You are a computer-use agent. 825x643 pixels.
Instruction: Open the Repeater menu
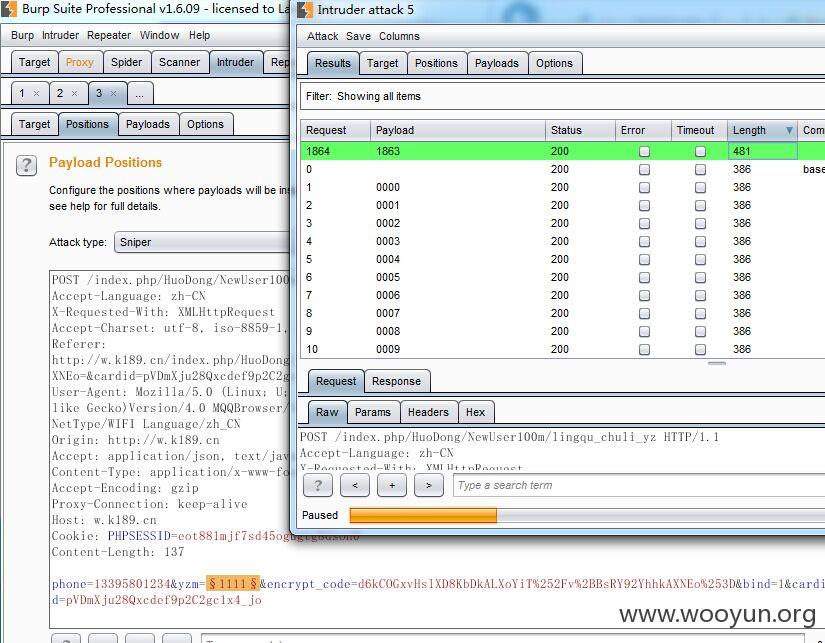(x=109, y=35)
